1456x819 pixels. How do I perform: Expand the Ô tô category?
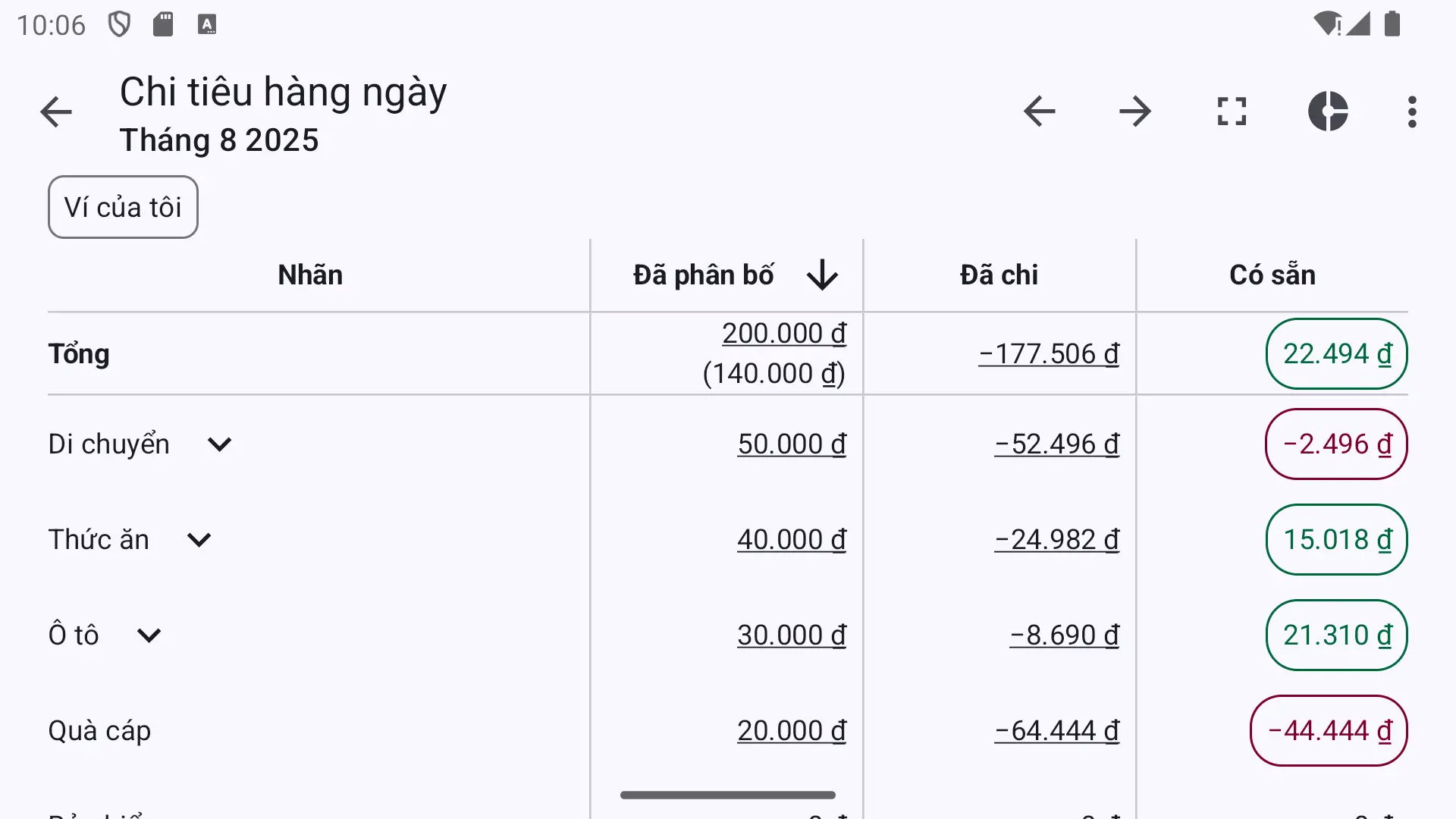[149, 635]
